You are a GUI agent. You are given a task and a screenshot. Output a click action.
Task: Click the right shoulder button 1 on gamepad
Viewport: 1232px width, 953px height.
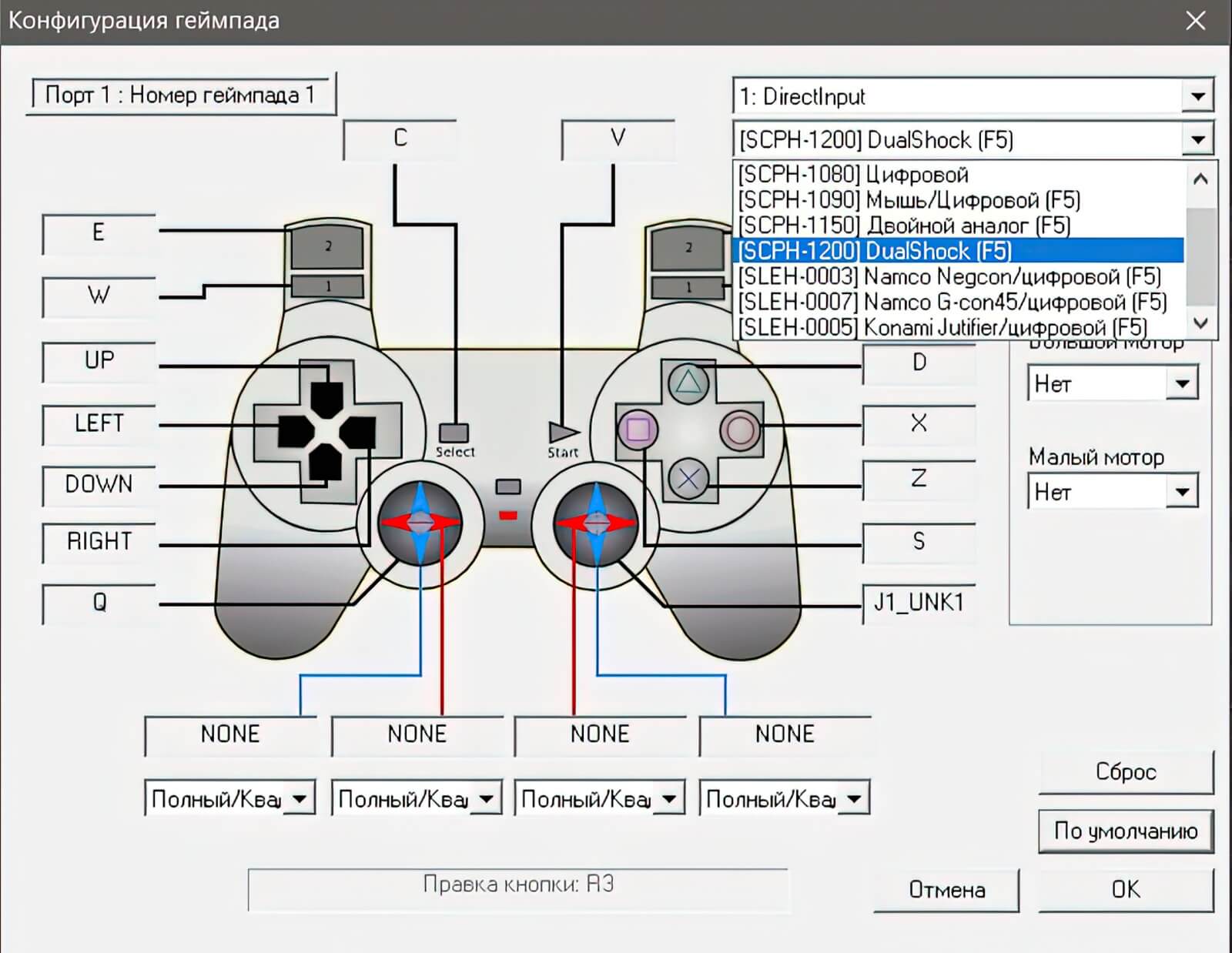pos(688,287)
